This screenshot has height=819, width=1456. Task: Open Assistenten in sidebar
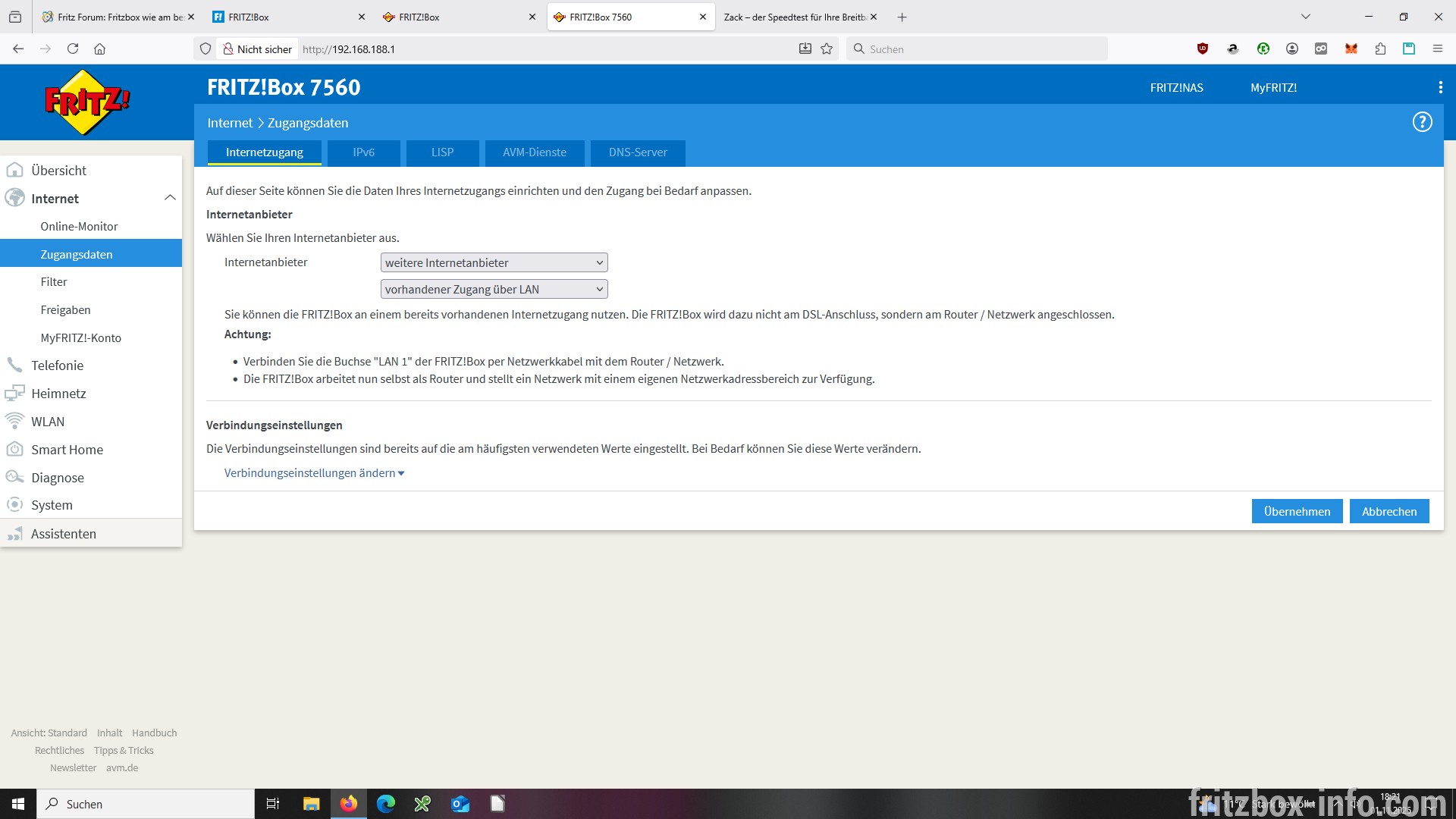(x=91, y=534)
